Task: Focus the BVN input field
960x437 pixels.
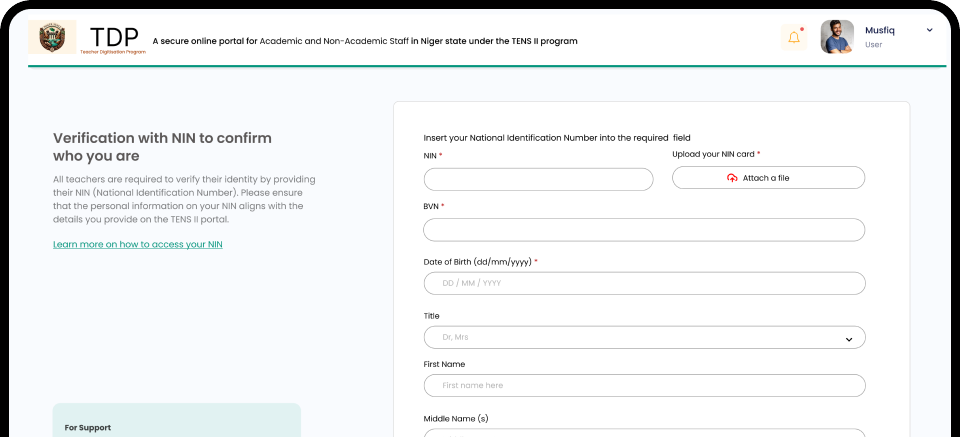Action: point(644,230)
